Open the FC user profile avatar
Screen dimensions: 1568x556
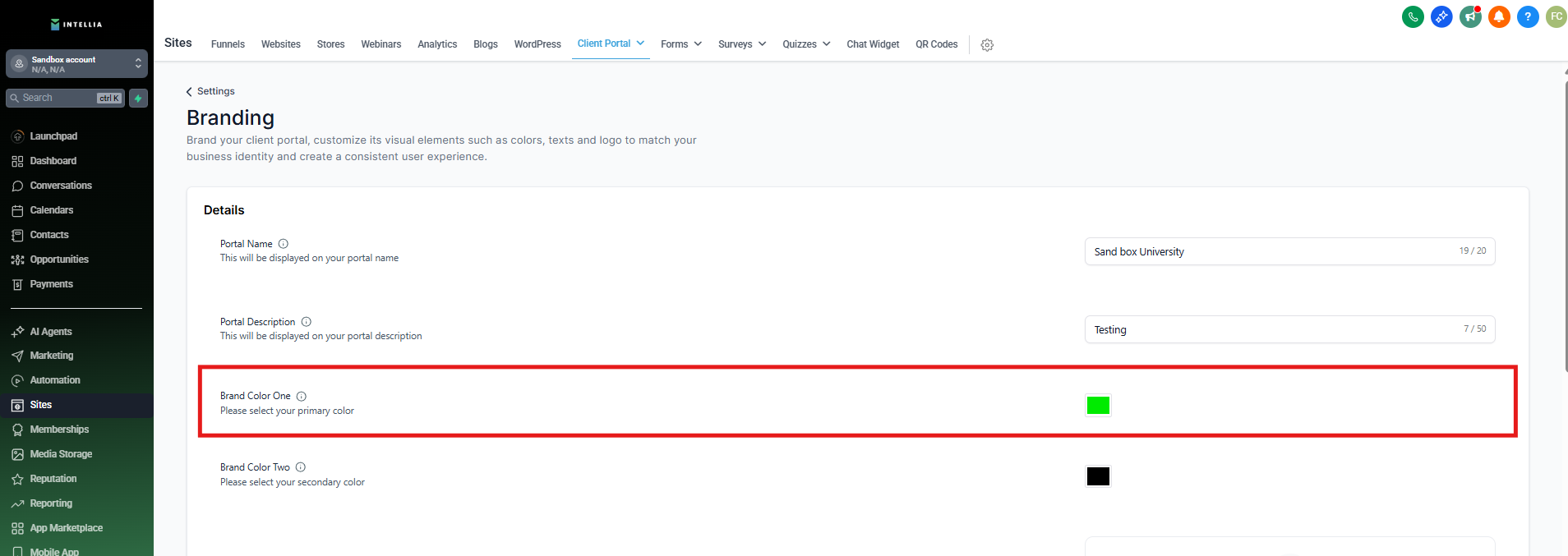pyautogui.click(x=1556, y=16)
